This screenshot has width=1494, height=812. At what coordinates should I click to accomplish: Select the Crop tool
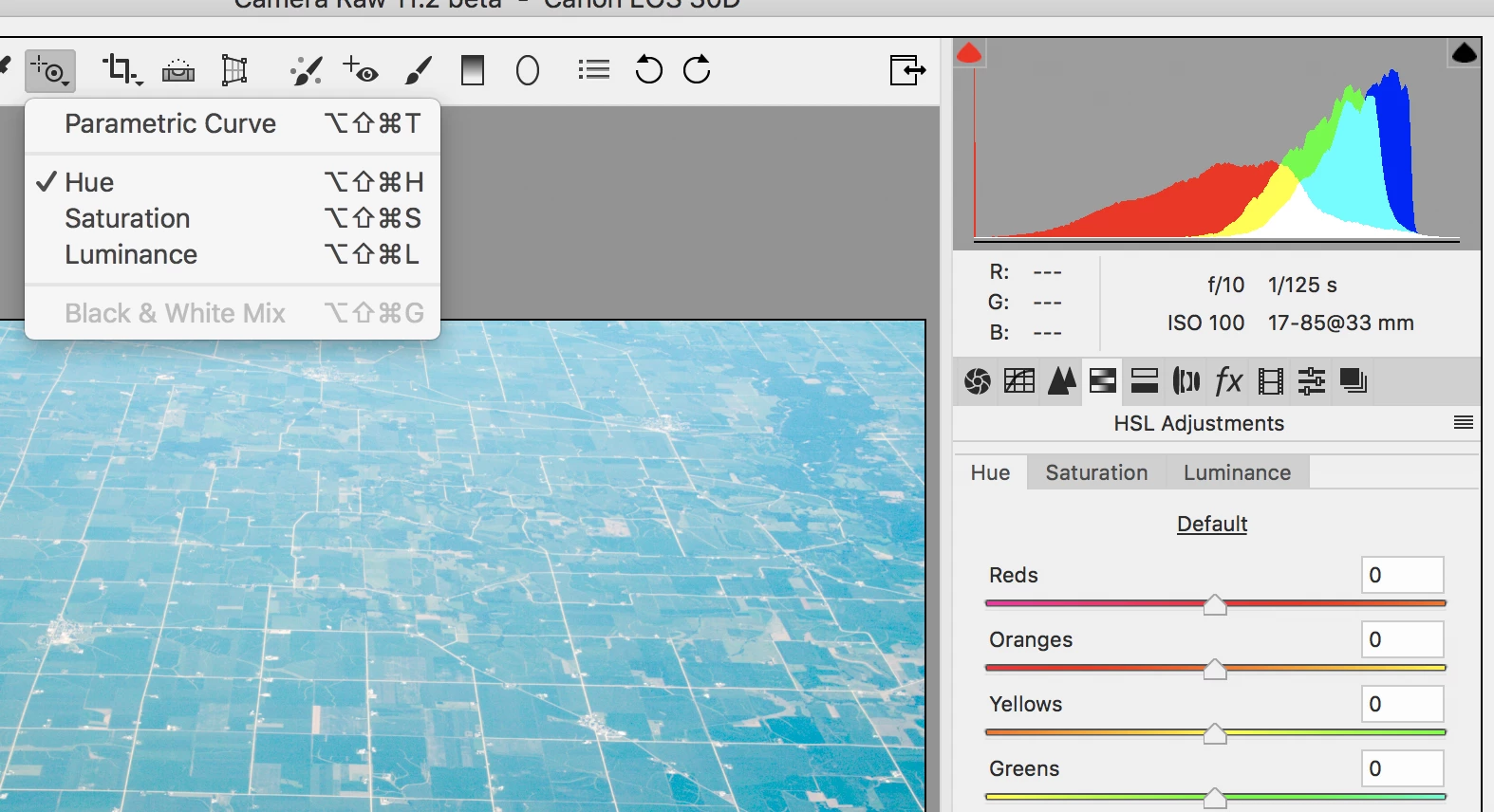121,69
